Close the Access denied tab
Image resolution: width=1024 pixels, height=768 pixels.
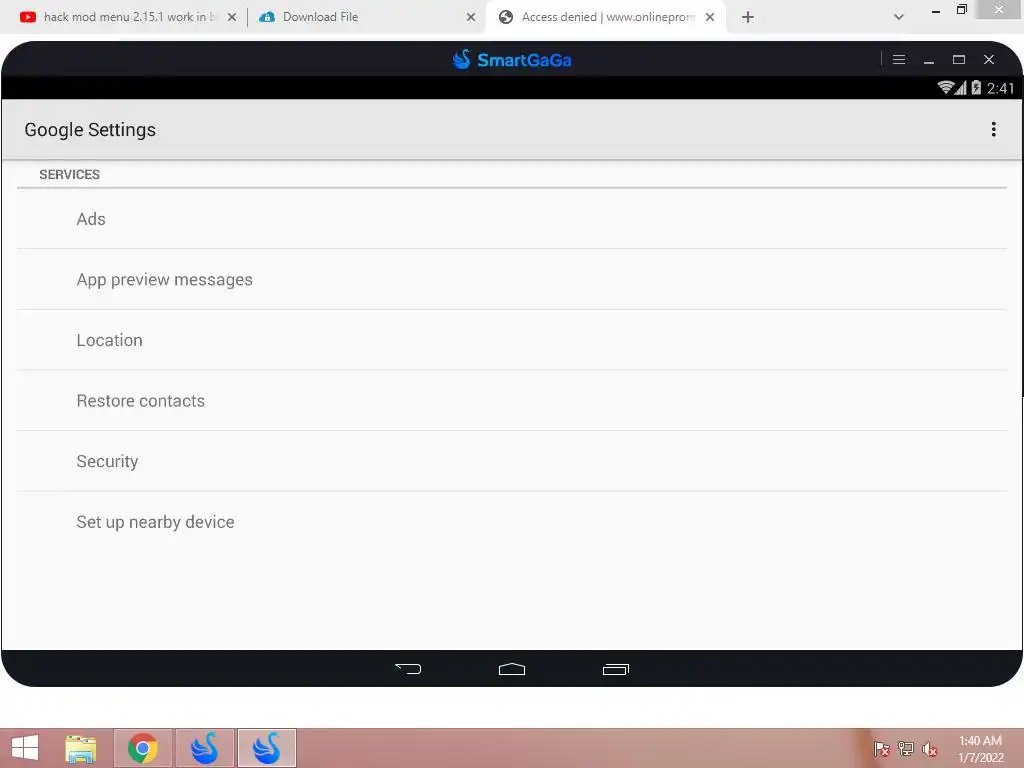point(710,17)
